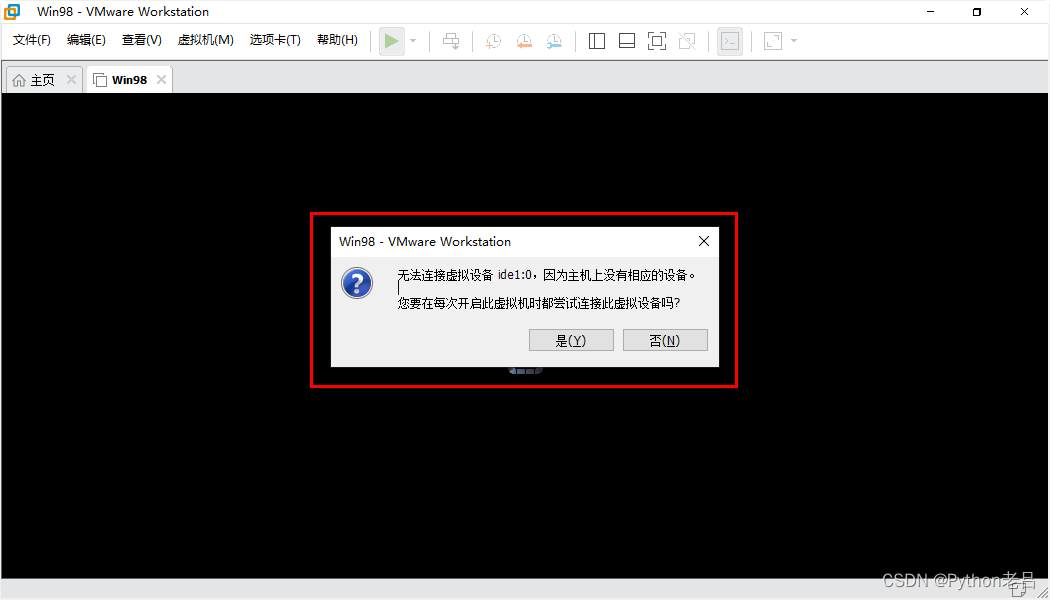The height and width of the screenshot is (600, 1050).
Task: Open the 虚拟机(M) menu
Action: tap(206, 40)
